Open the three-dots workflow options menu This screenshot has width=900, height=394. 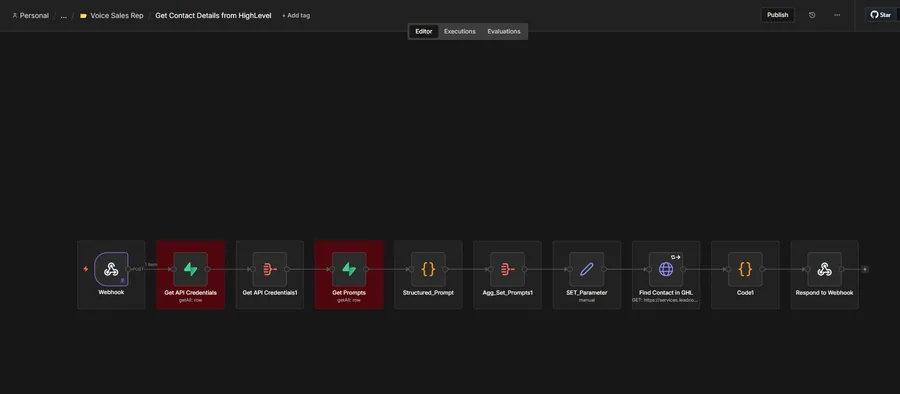pos(837,15)
